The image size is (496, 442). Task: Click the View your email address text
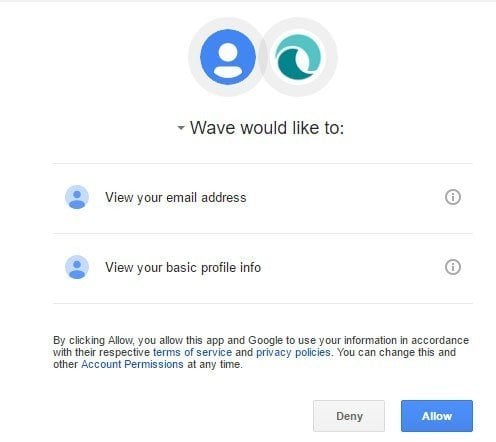pos(176,198)
